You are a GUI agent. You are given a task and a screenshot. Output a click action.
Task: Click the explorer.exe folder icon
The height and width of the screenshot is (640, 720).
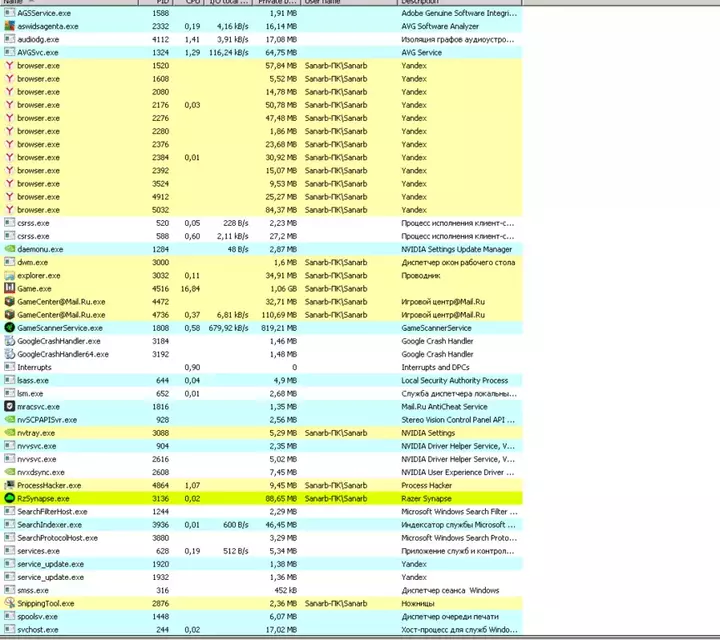click(x=9, y=275)
